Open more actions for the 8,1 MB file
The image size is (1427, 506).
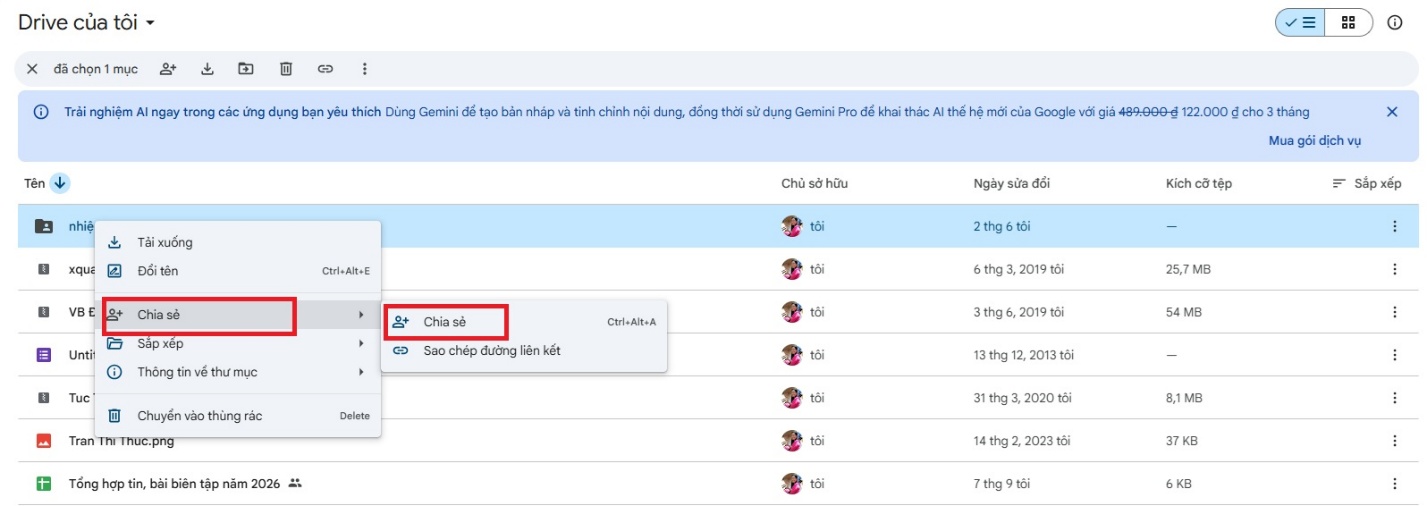[x=1395, y=398]
